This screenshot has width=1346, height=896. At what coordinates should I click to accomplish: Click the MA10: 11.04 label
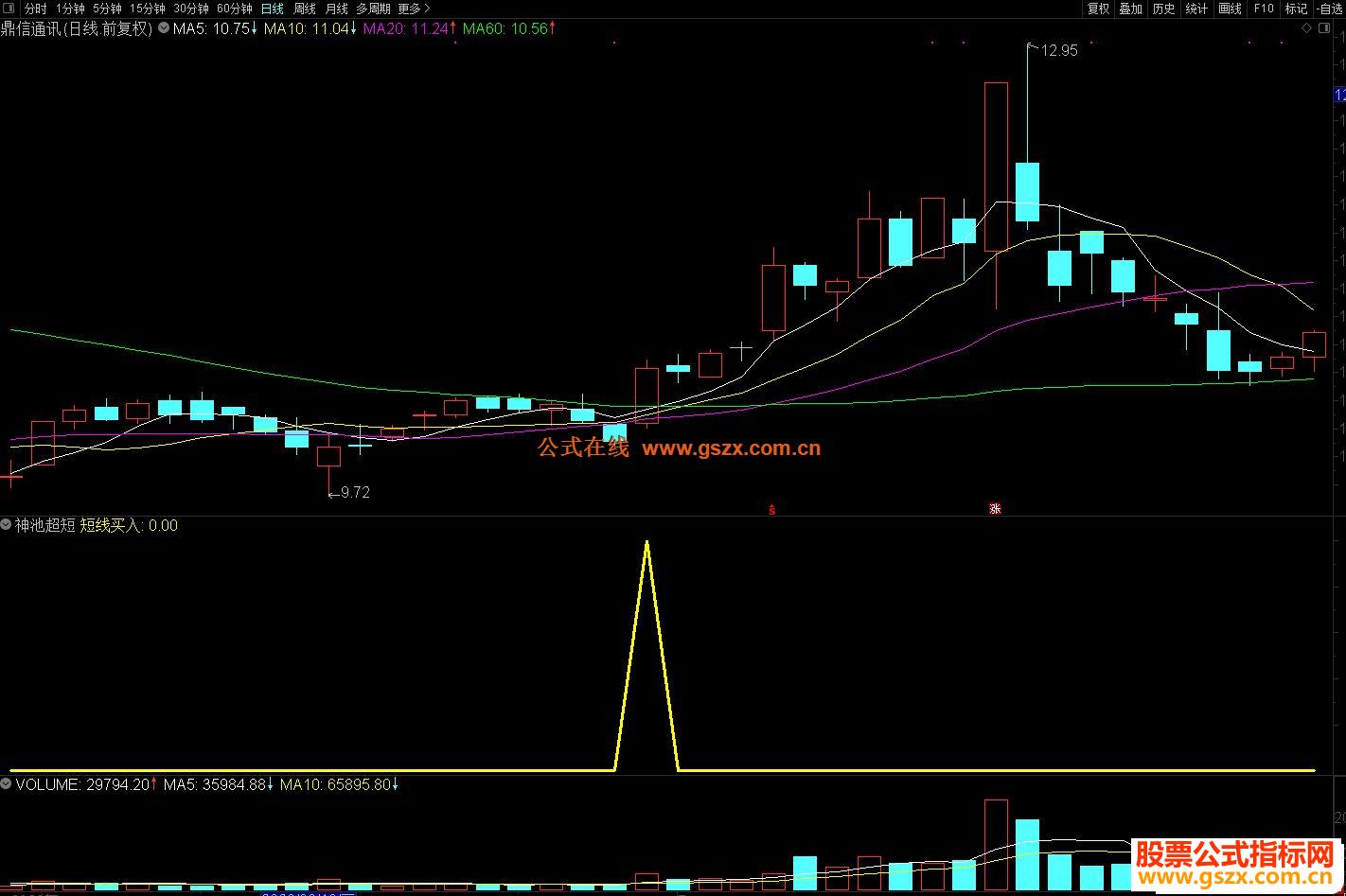(x=310, y=28)
